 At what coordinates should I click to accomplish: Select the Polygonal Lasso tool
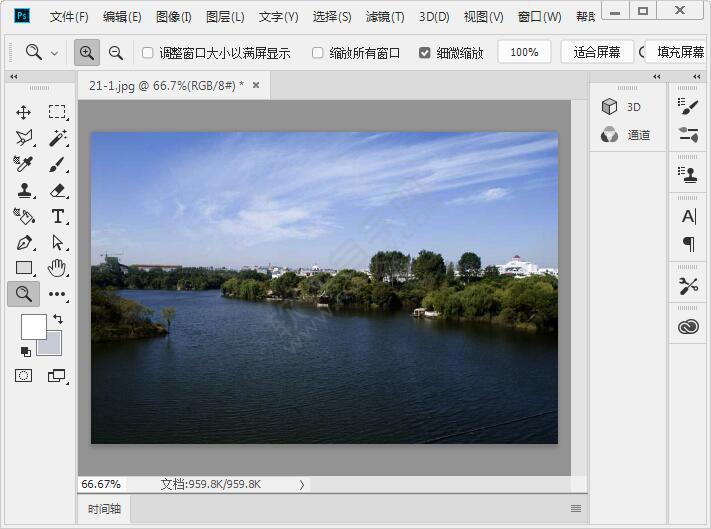pos(24,138)
